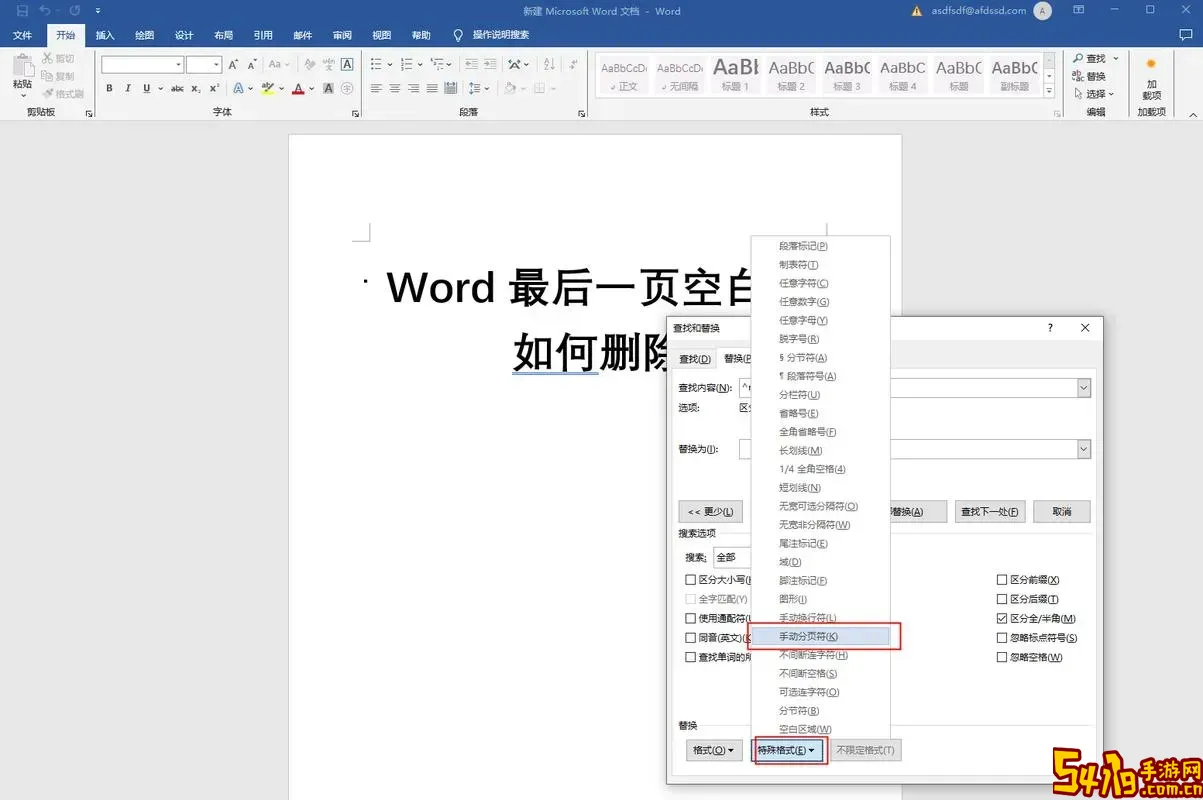Open the line spacing options
The height and width of the screenshot is (800, 1203).
point(479,88)
